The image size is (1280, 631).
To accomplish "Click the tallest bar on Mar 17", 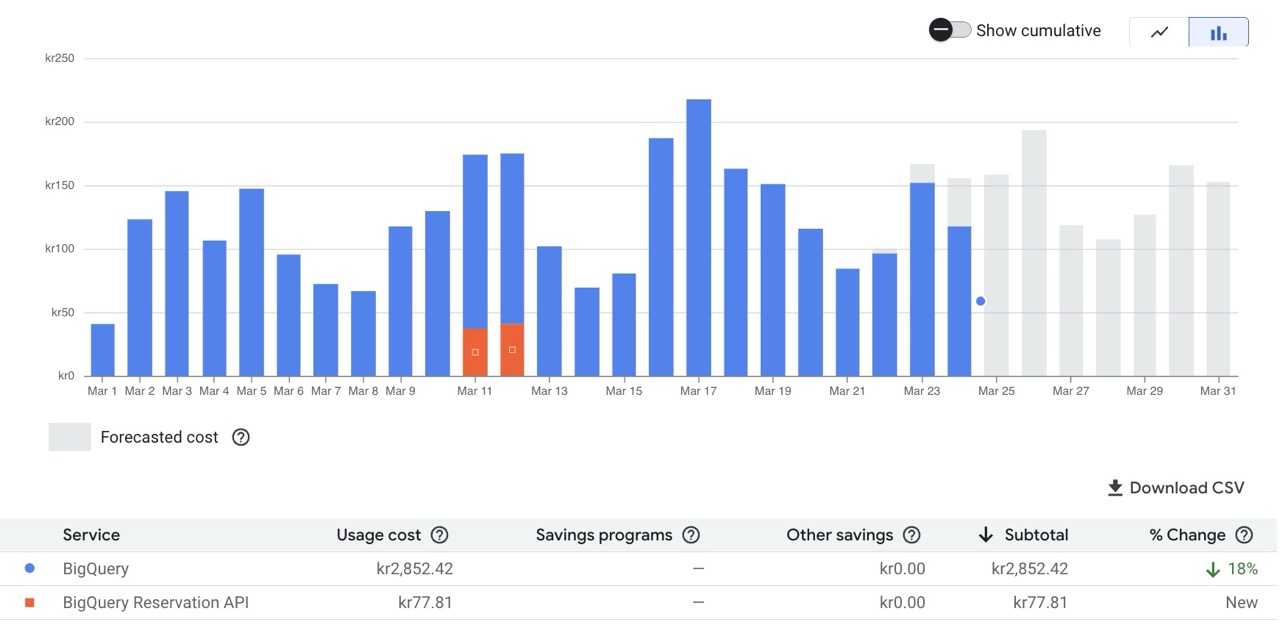I will 698,240.
